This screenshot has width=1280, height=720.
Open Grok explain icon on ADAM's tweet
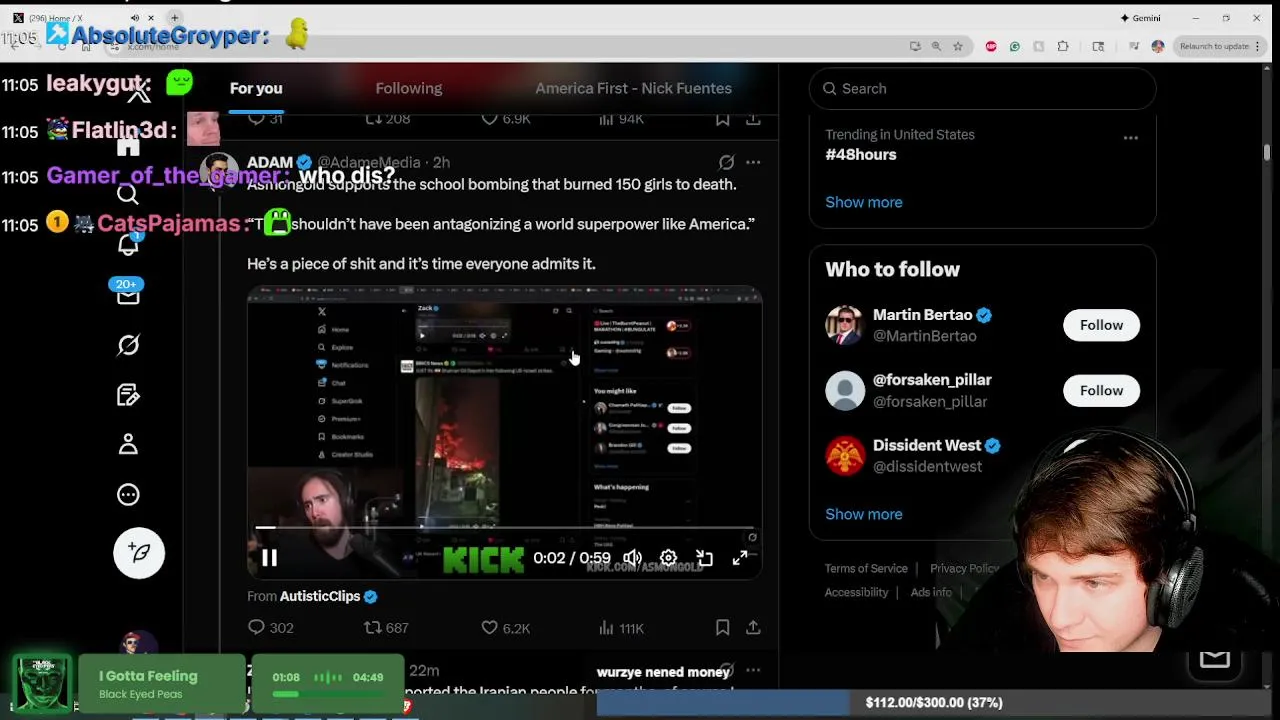[x=727, y=162]
